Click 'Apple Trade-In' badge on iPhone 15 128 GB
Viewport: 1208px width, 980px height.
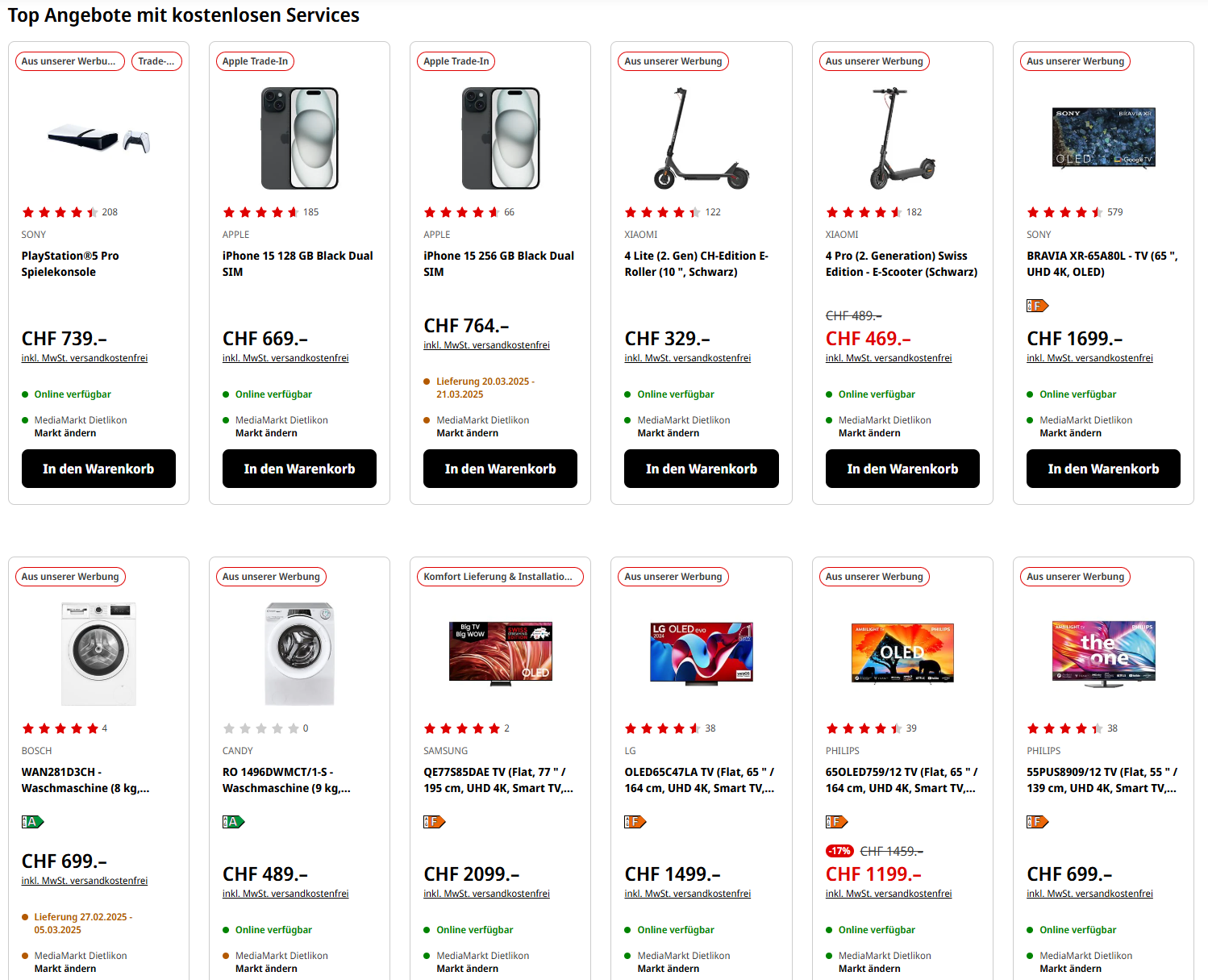[x=255, y=61]
